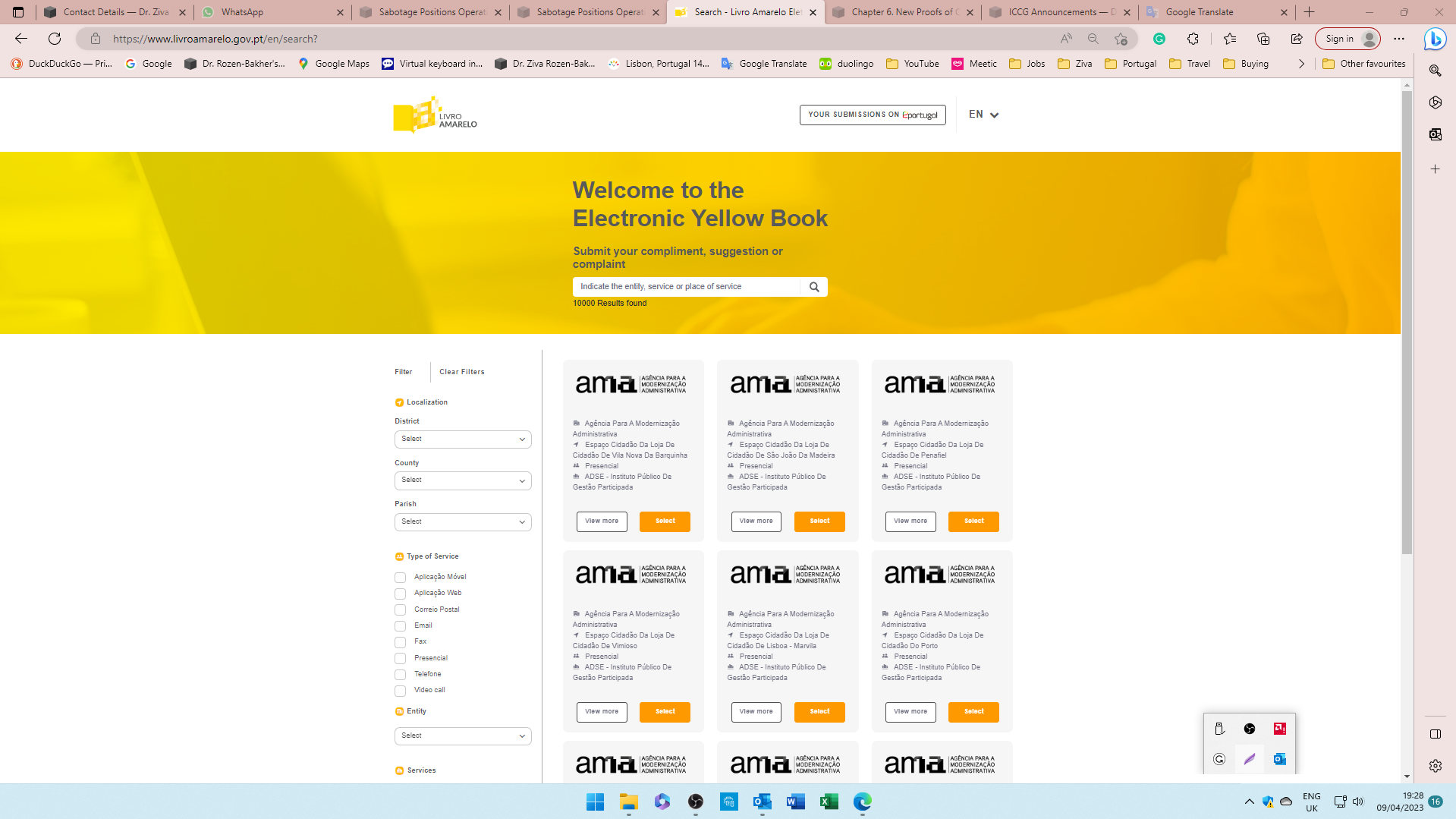Enable the Email service filter
Image resolution: width=1456 pixels, height=819 pixels.
[400, 626]
